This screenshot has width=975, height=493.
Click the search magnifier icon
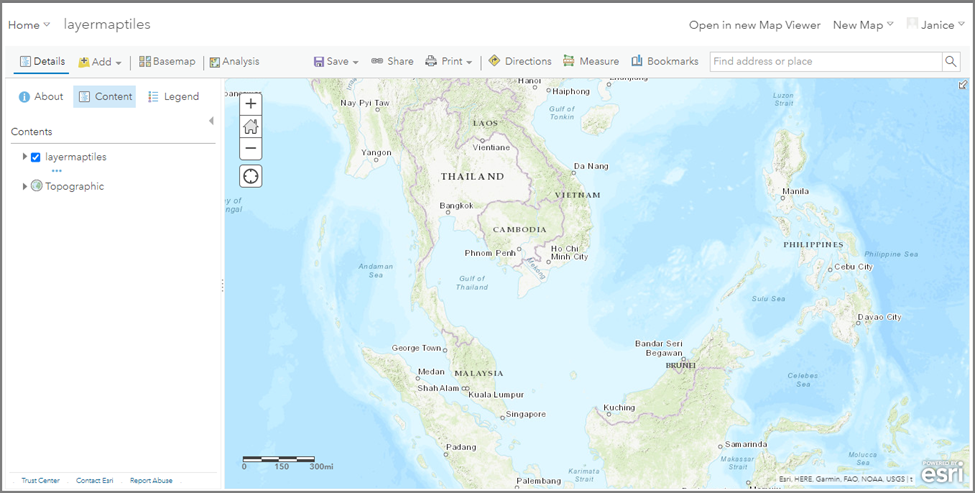[951, 62]
